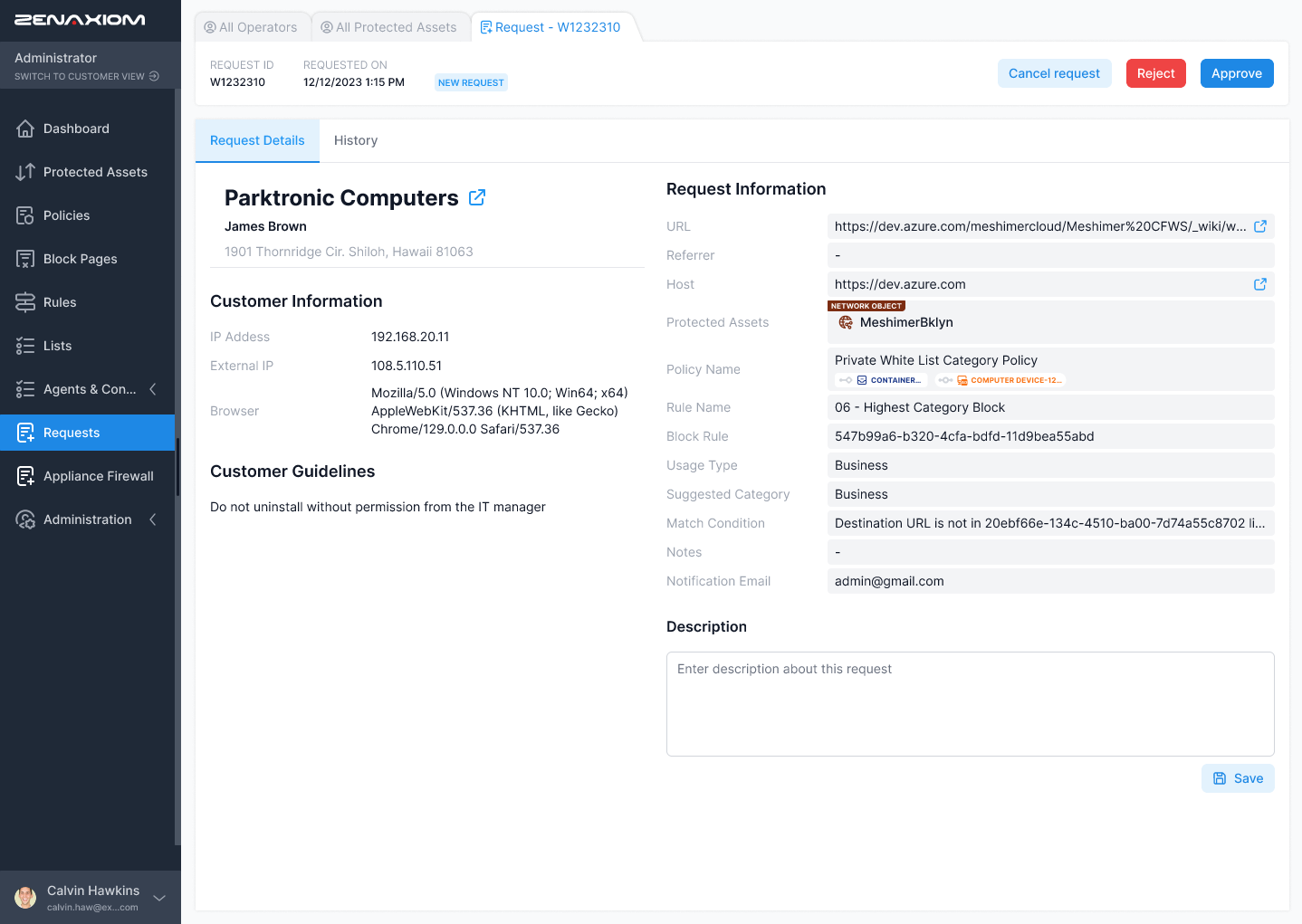This screenshot has width=1302, height=924.
Task: Click the blue Approve button
Action: 1237,73
